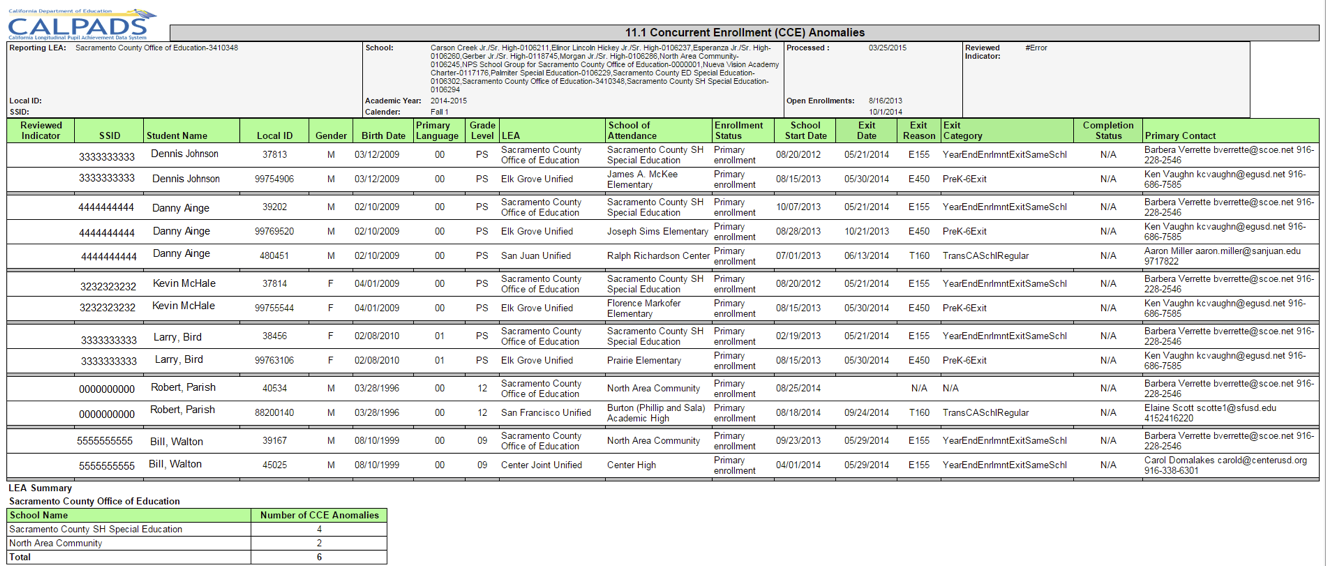The width and height of the screenshot is (1326, 566).
Task: Click Local ID 37814
Action: point(274,284)
